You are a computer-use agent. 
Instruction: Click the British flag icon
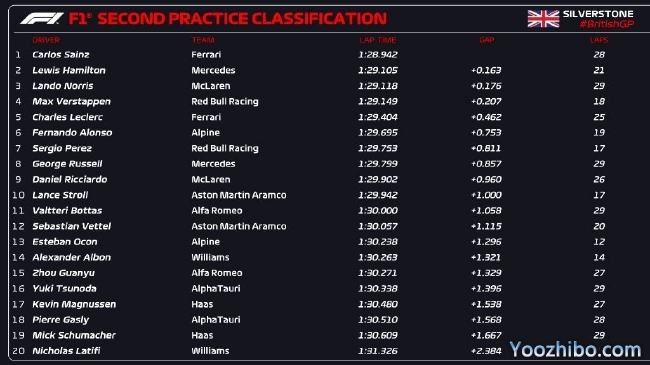click(543, 19)
